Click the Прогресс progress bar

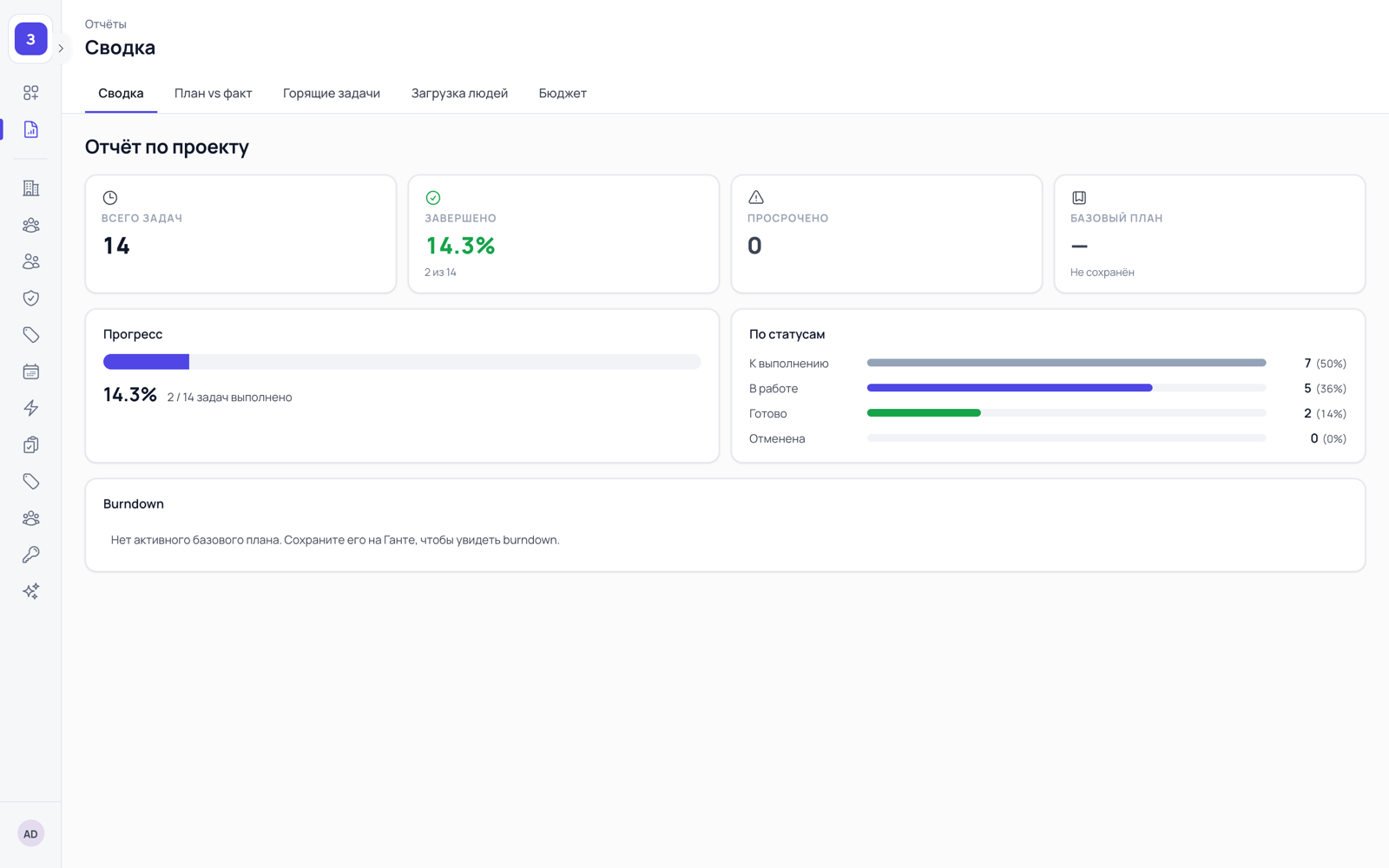tap(402, 362)
